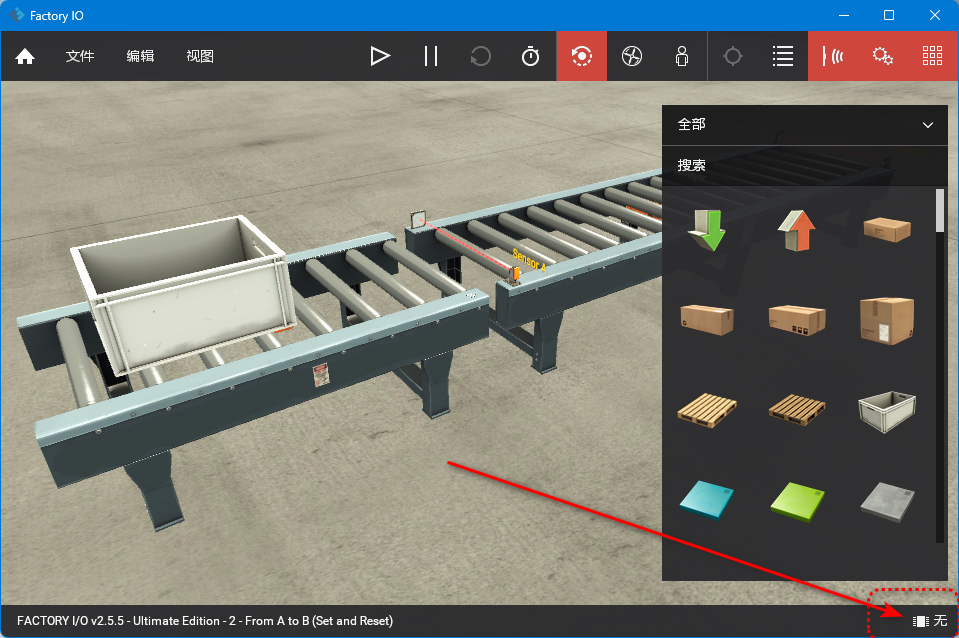
Task: Open the time scale stopwatch icon
Action: [x=531, y=56]
